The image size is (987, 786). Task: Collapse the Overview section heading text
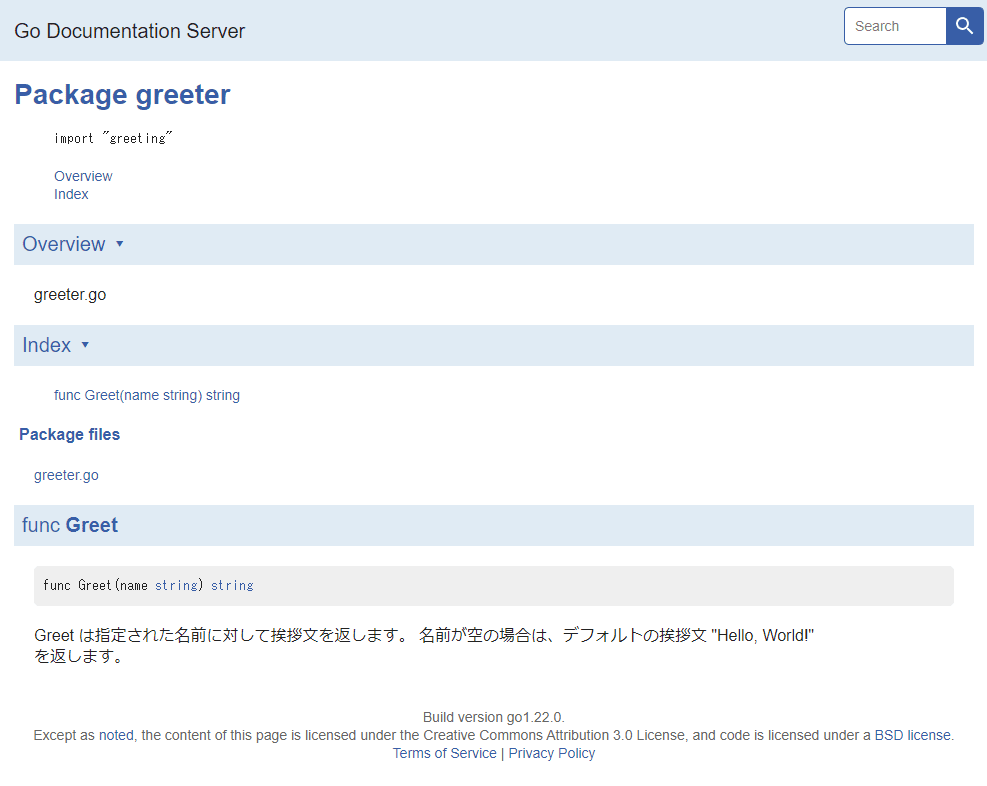tap(63, 244)
